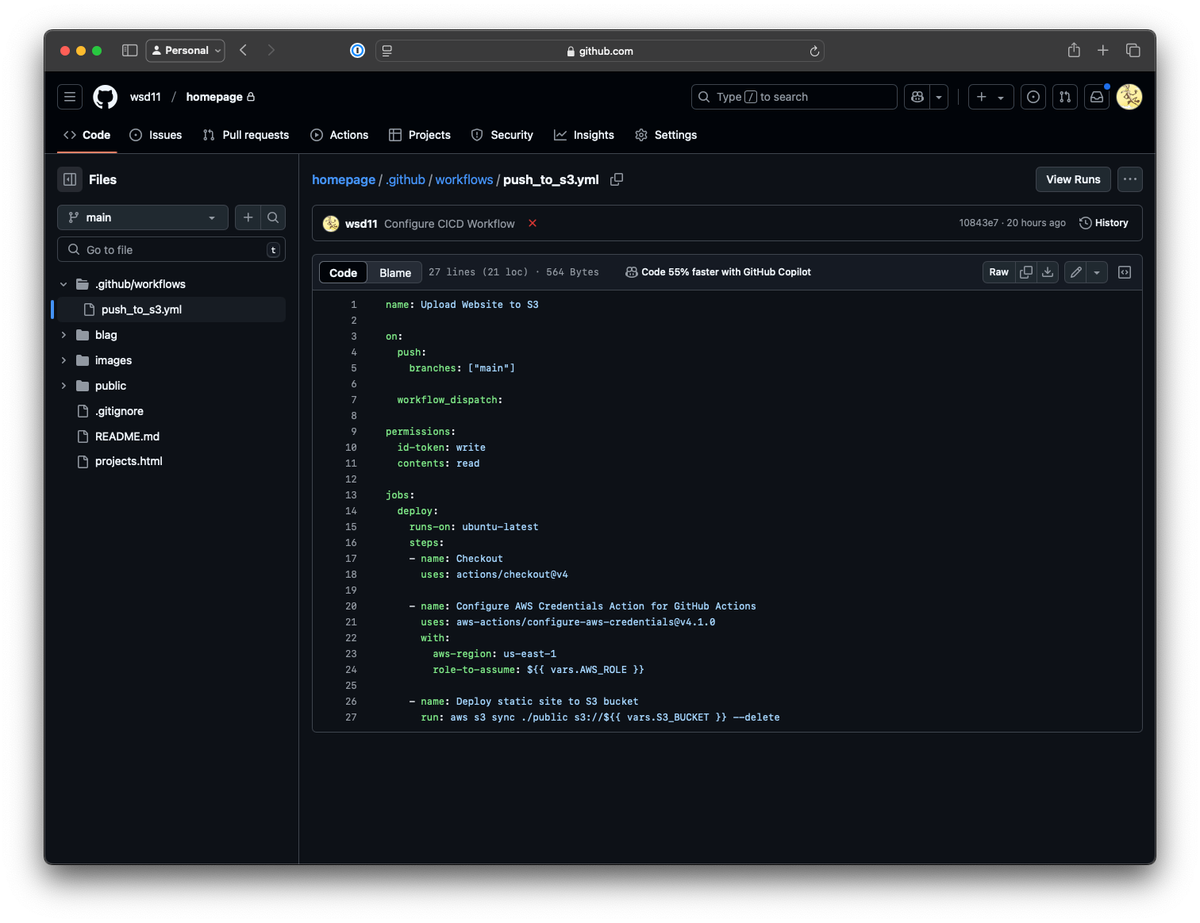Expand the images folder
Screen dimensions: 1200x923
point(113,360)
